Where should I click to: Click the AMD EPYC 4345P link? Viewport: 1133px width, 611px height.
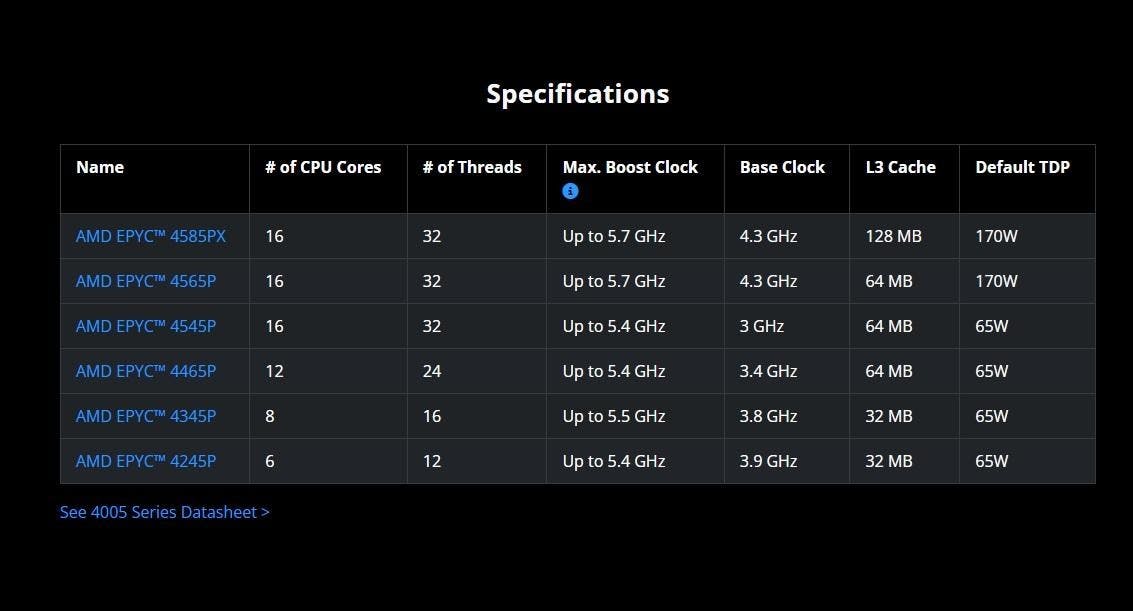pos(146,416)
